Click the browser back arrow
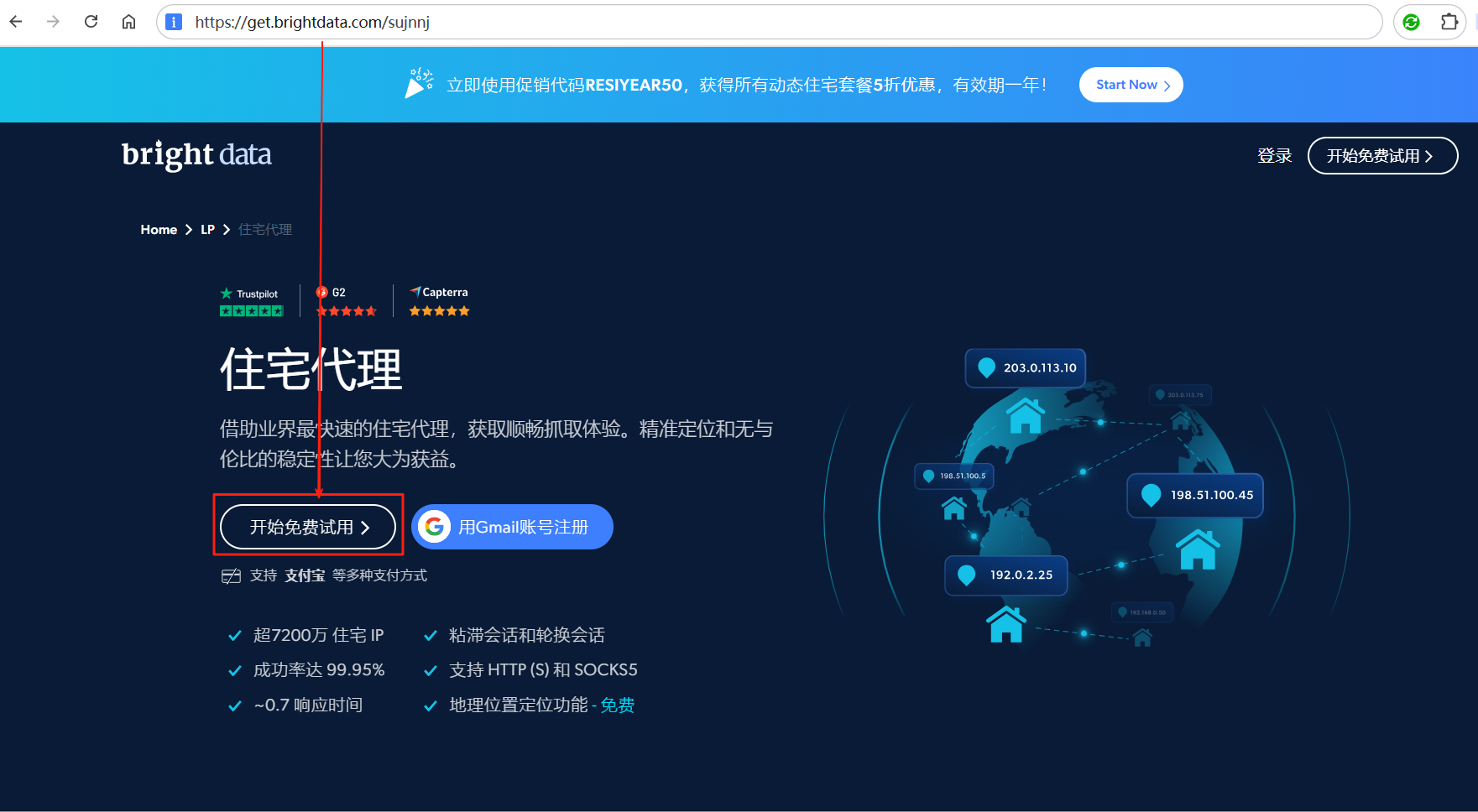The height and width of the screenshot is (812, 1478). pyautogui.click(x=16, y=22)
